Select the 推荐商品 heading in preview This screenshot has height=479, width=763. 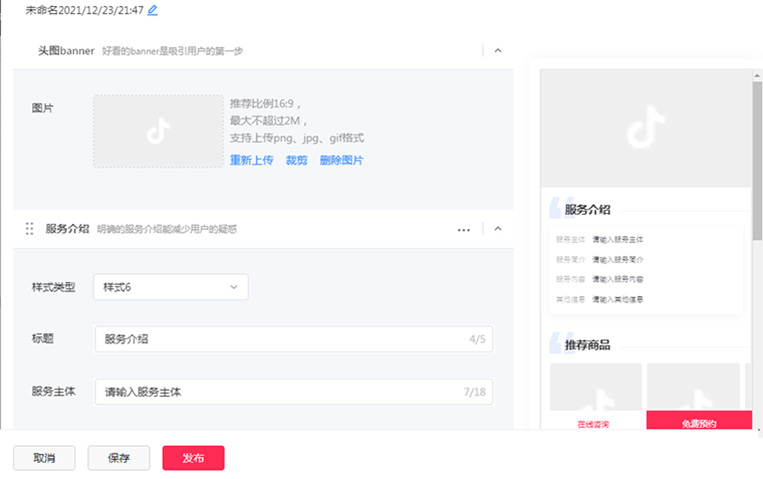[x=587, y=345]
